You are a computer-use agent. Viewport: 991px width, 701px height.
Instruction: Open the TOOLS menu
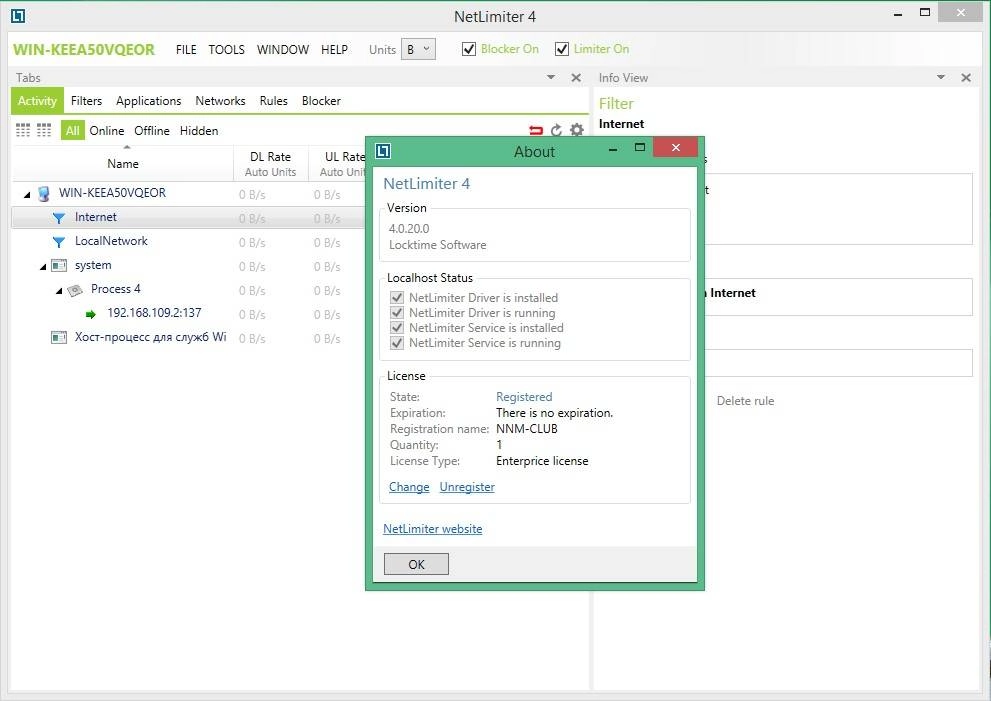(x=226, y=50)
